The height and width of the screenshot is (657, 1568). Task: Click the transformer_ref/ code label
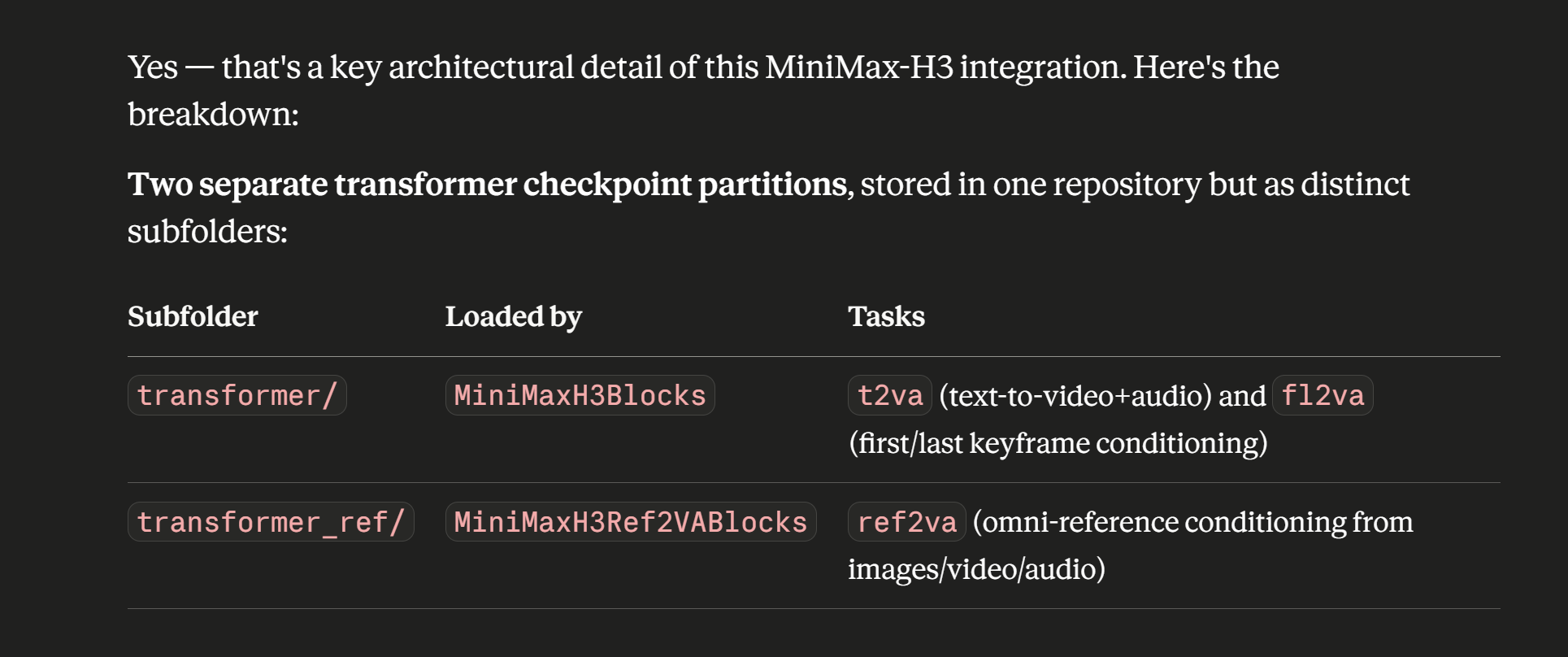pos(271,522)
